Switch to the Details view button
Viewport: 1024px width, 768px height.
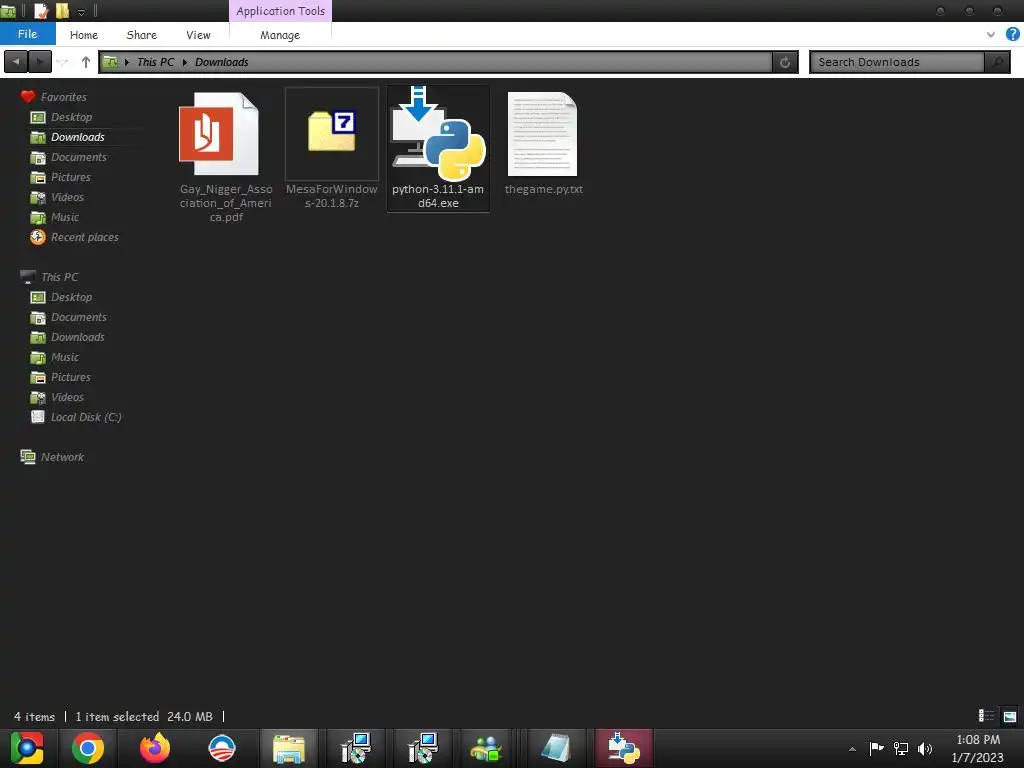986,716
